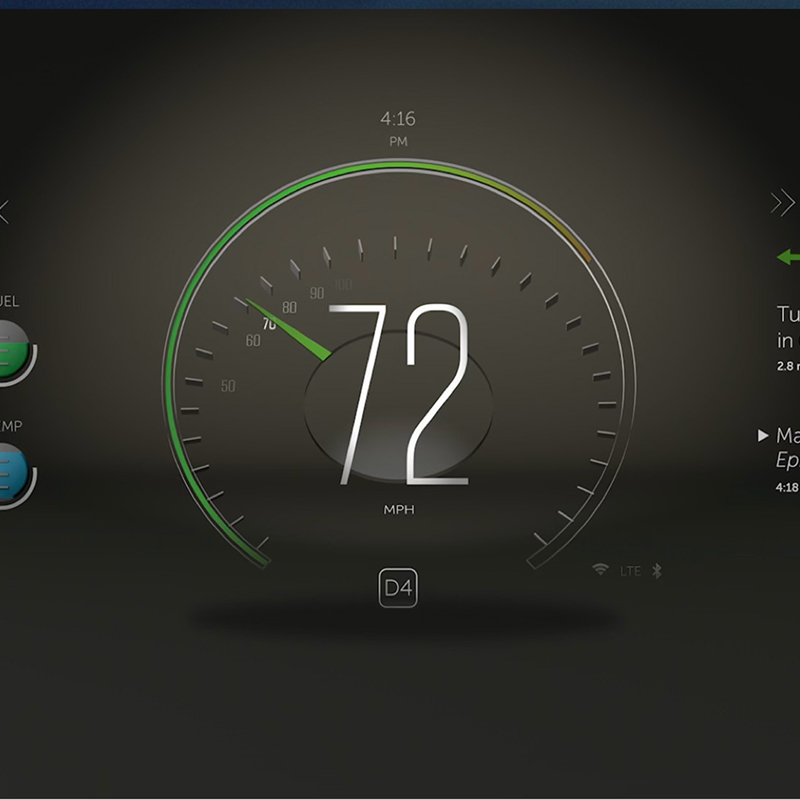Click the LTE network indicator
This screenshot has width=800, height=800.
631,571
